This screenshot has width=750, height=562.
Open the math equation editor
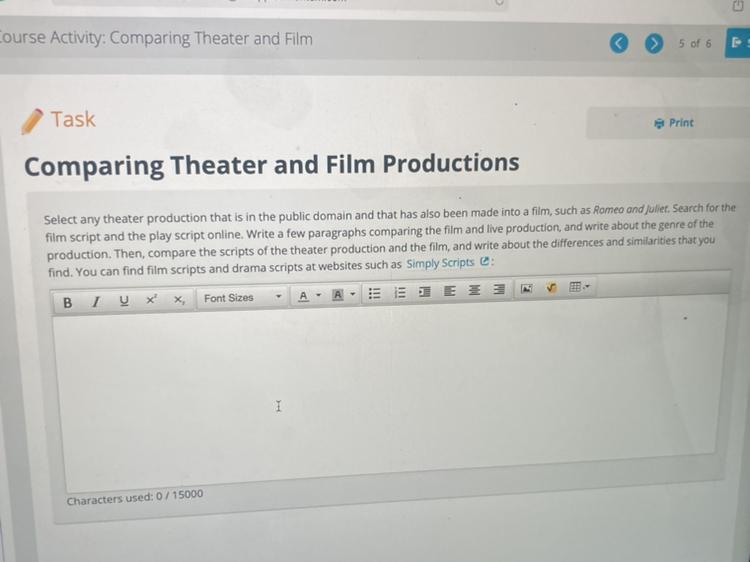click(551, 288)
